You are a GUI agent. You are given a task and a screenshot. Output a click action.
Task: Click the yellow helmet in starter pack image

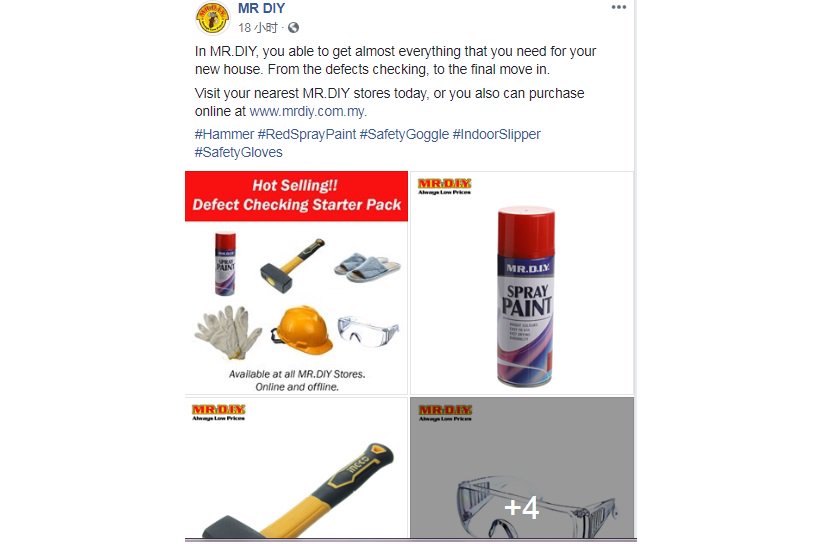(302, 330)
